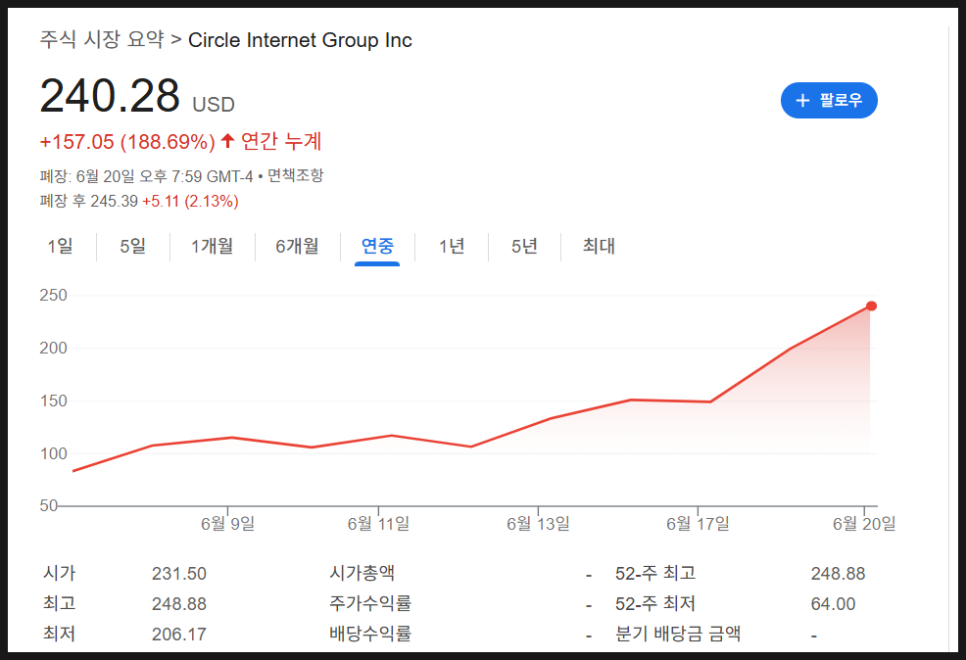
Task: Click the +157.05 (188.69%) change text
Action: tap(128, 142)
